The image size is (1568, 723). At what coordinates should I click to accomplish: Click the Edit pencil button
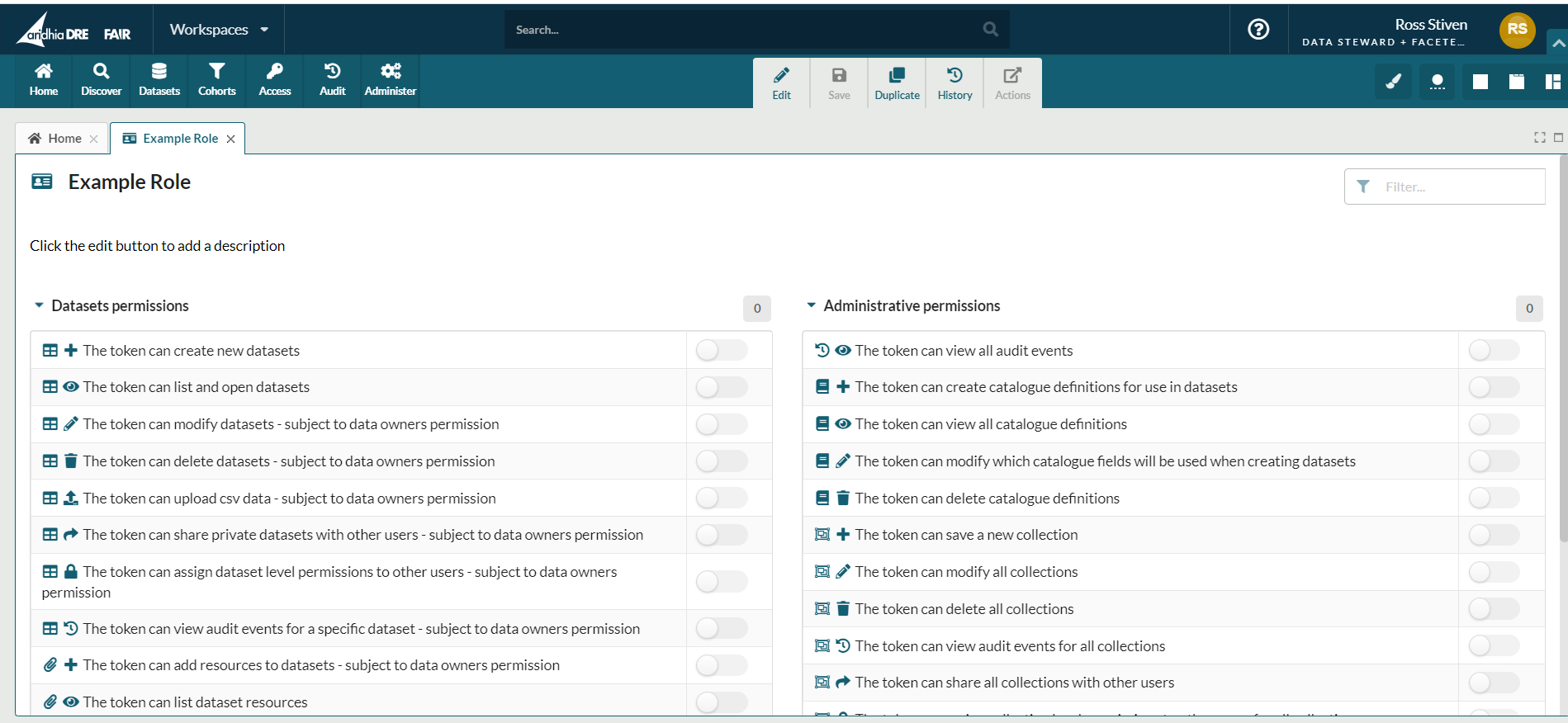(x=781, y=83)
